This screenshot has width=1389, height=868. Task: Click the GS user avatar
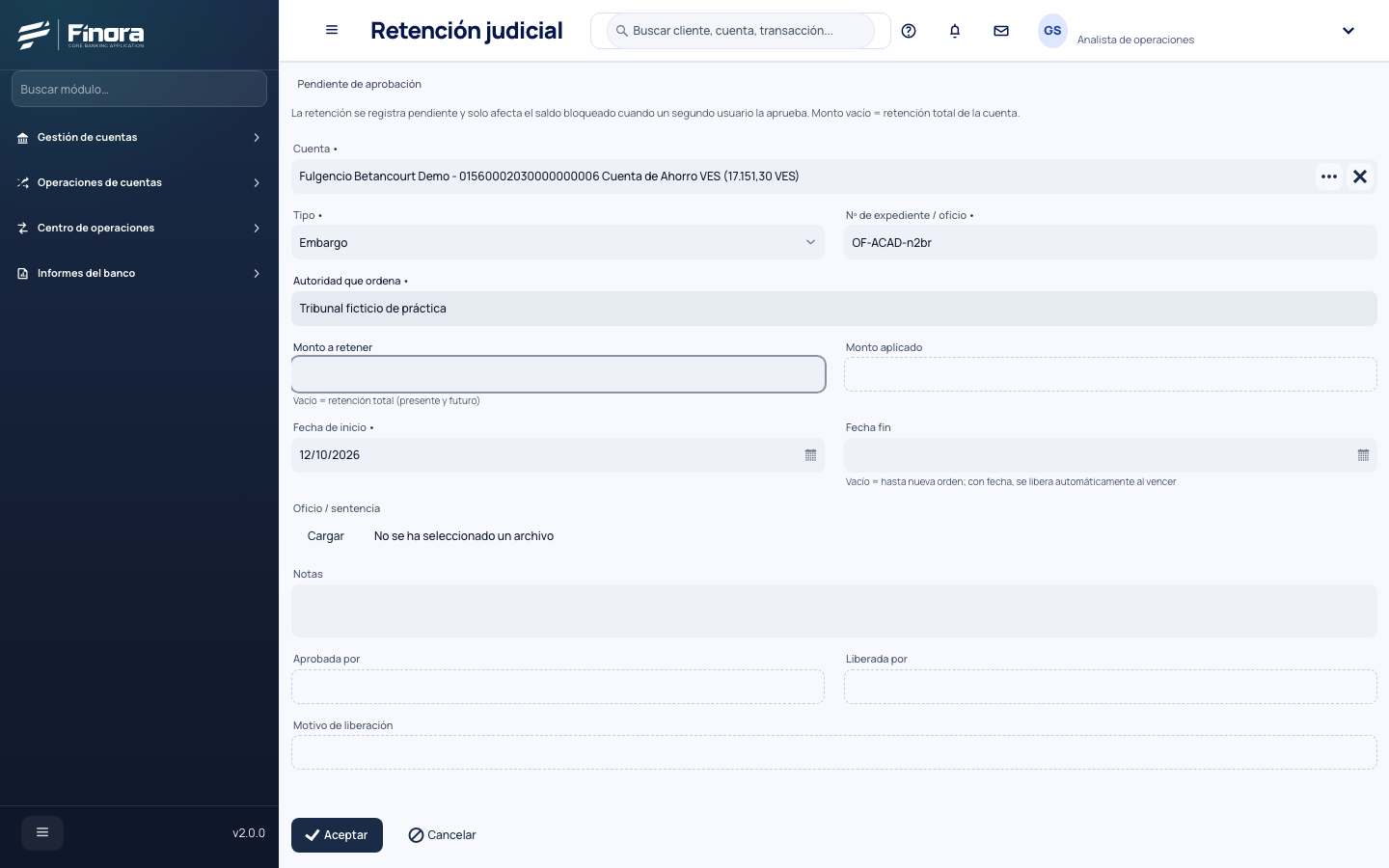(x=1052, y=31)
